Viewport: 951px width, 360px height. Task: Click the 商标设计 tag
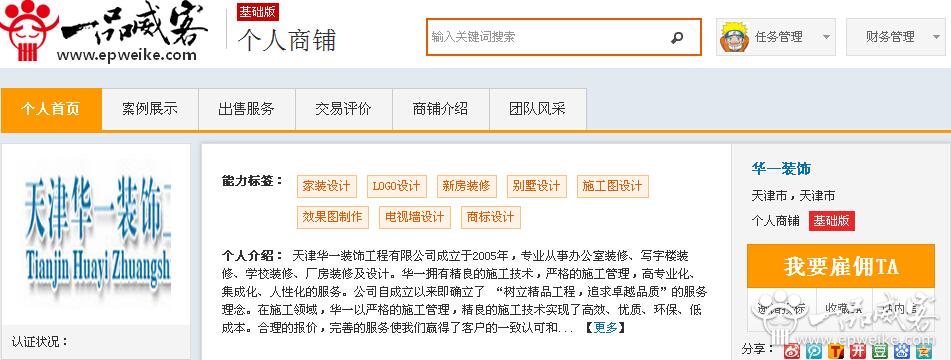[491, 217]
